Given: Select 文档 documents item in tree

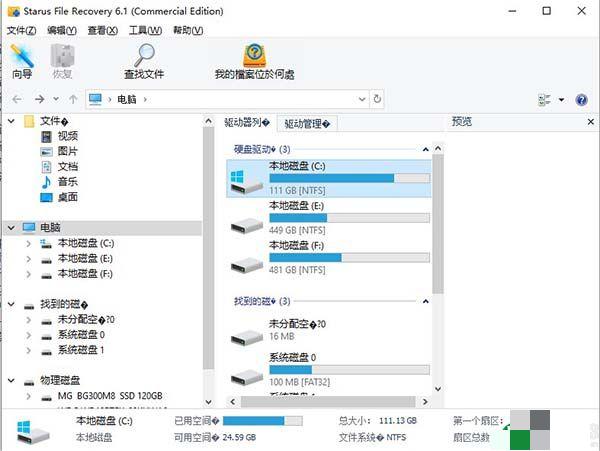Looking at the screenshot, I should coord(68,166).
